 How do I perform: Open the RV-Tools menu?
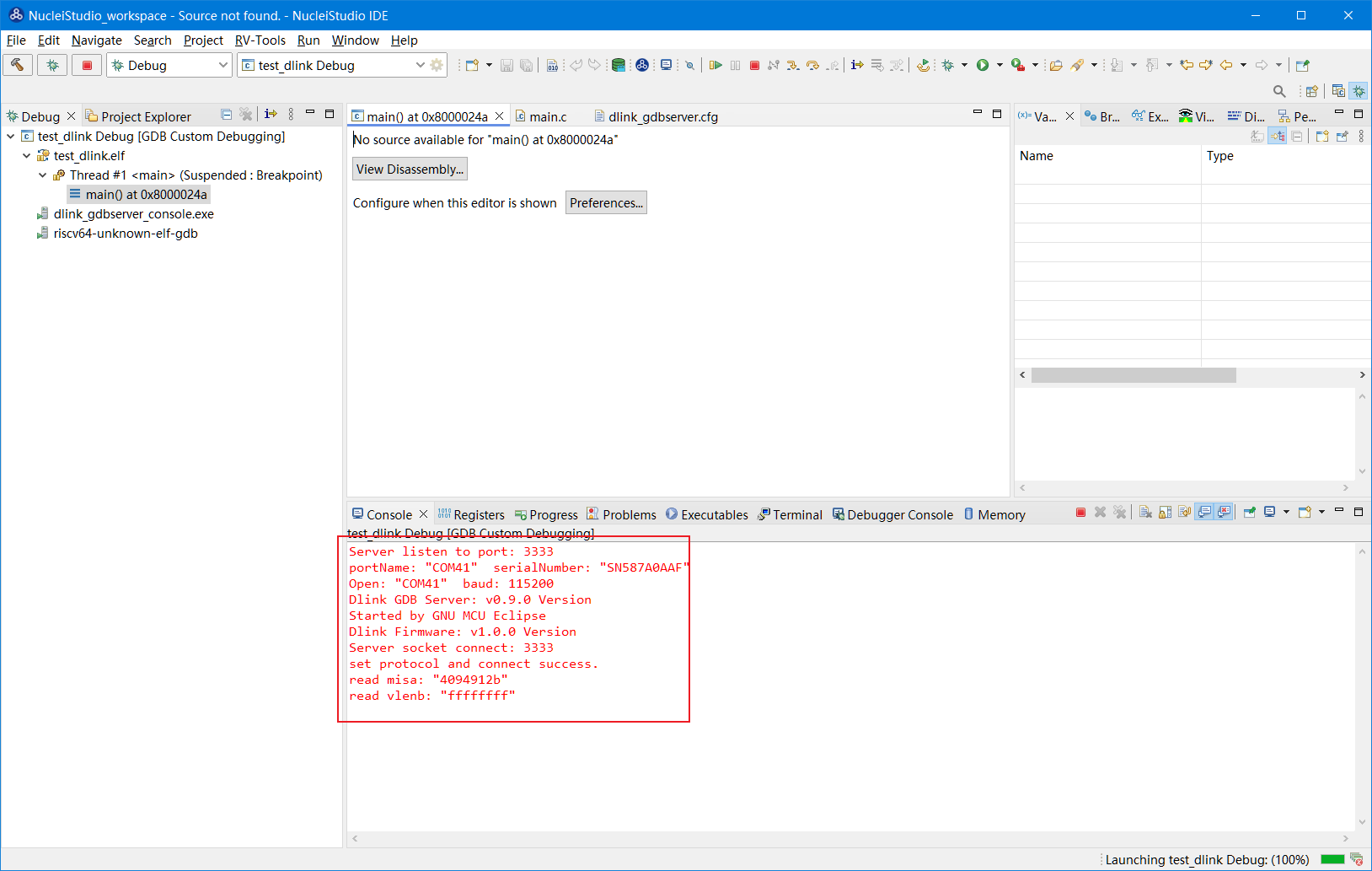(x=260, y=40)
